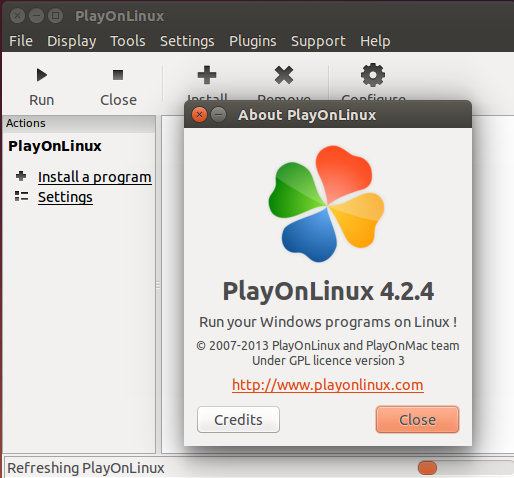Minimize the About PlayOnLinux dialog
The image size is (514, 478).
coord(219,115)
